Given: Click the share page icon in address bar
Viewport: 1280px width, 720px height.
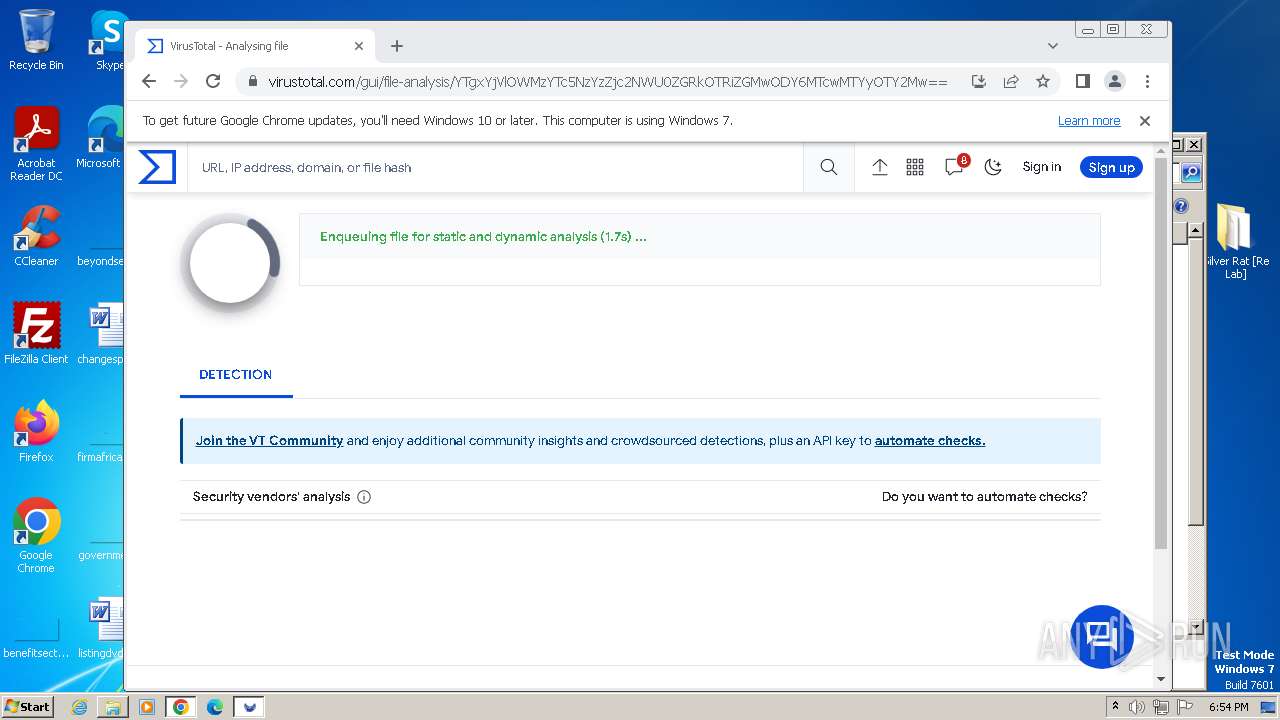Looking at the screenshot, I should [x=1011, y=81].
